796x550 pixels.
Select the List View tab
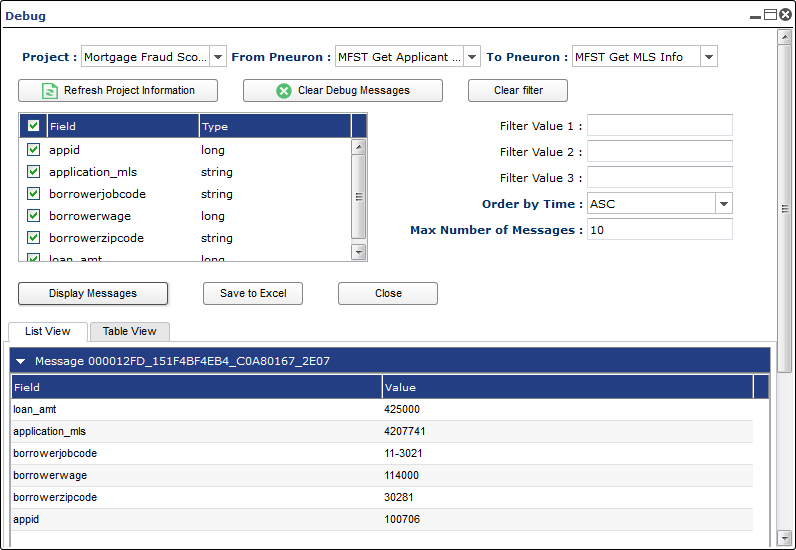click(x=48, y=331)
